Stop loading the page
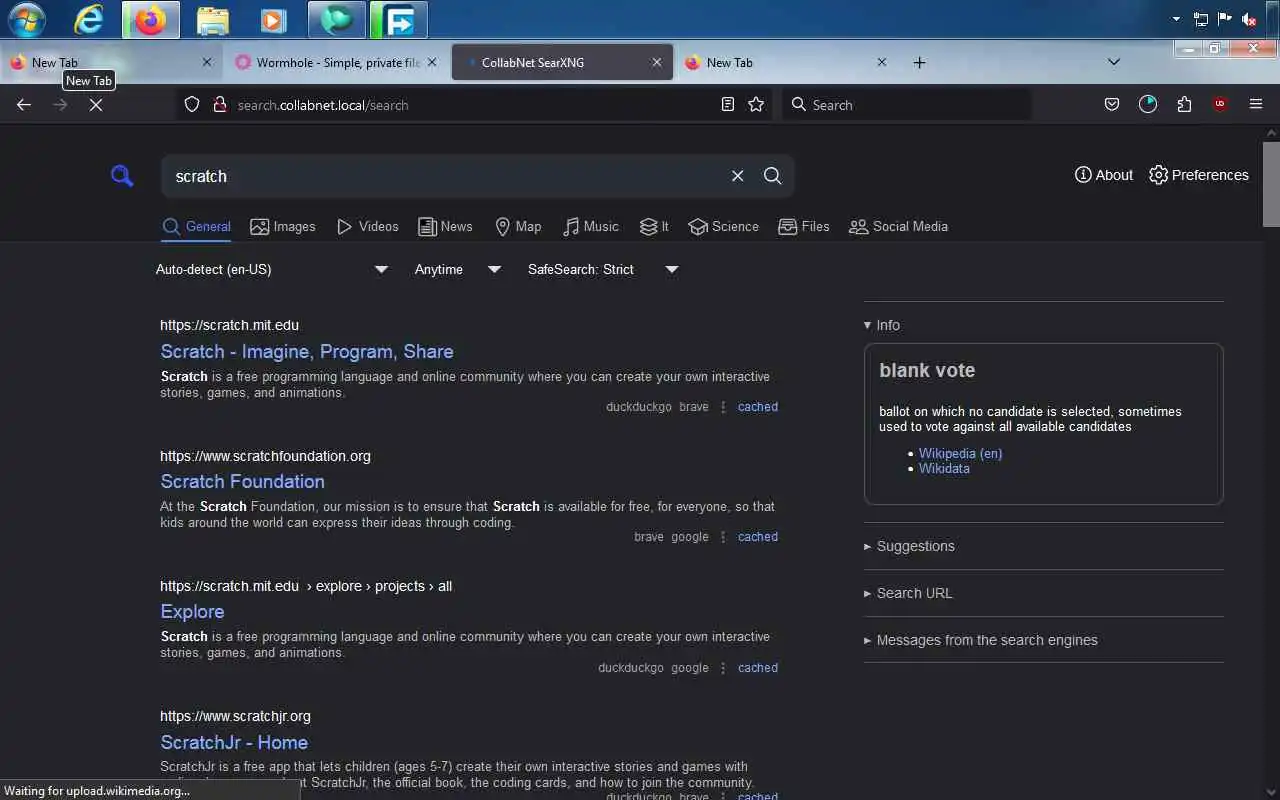This screenshot has height=800, width=1280. click(96, 104)
